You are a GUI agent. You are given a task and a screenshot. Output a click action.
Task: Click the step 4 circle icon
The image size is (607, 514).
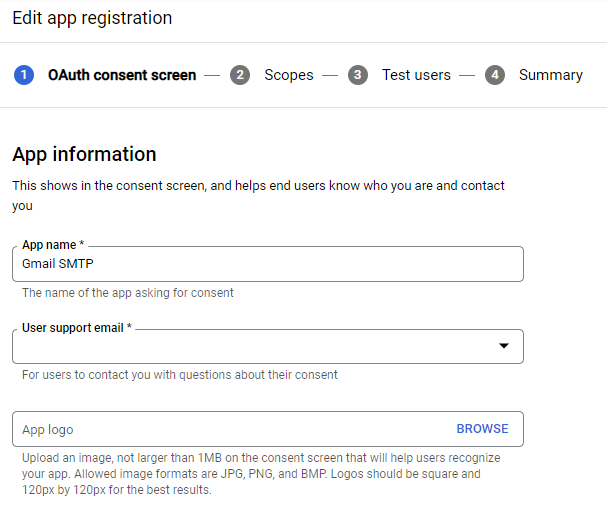495,75
